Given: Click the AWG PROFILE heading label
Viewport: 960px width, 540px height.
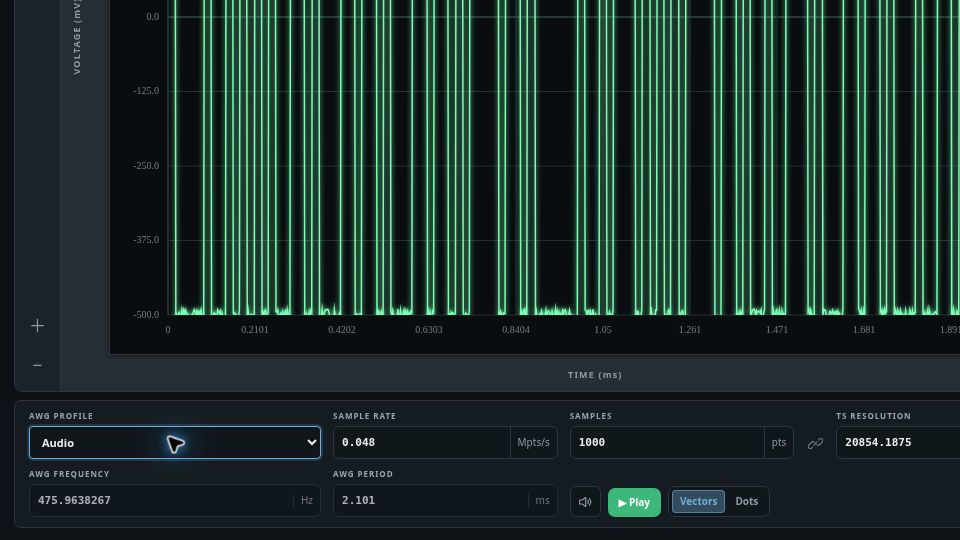Looking at the screenshot, I should [x=61, y=416].
